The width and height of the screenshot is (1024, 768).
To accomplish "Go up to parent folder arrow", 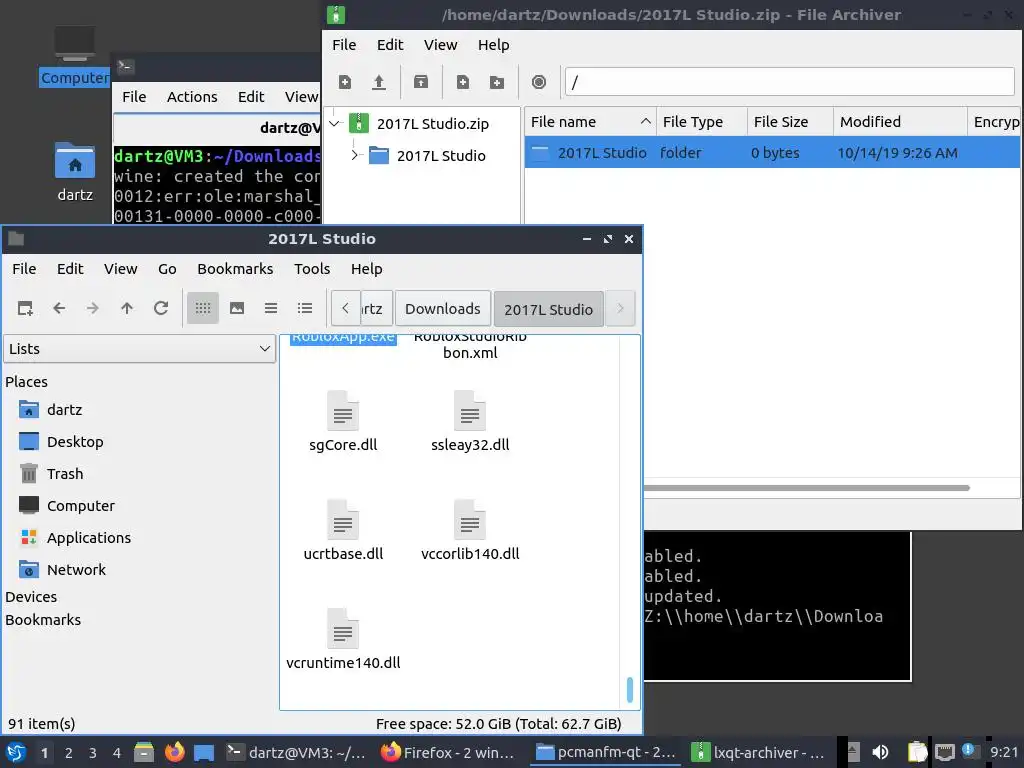I will 127,308.
